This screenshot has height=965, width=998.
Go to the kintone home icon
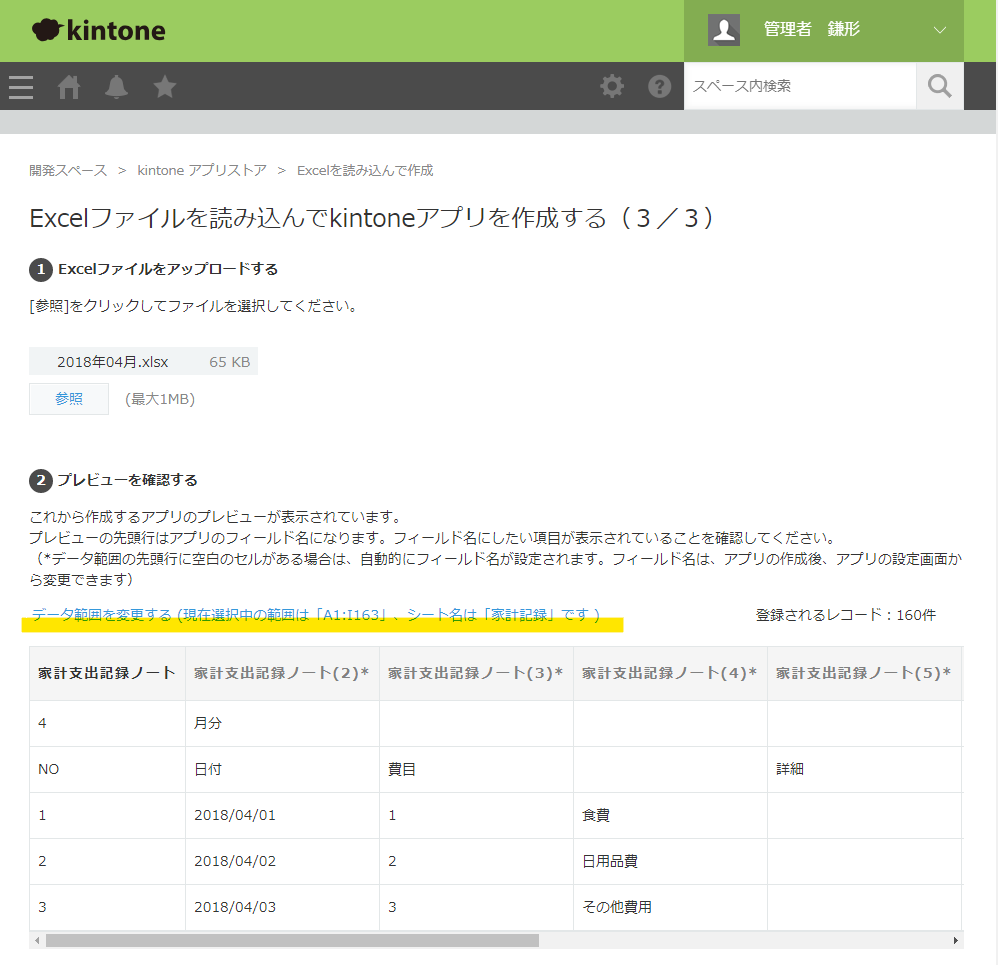pyautogui.click(x=69, y=87)
